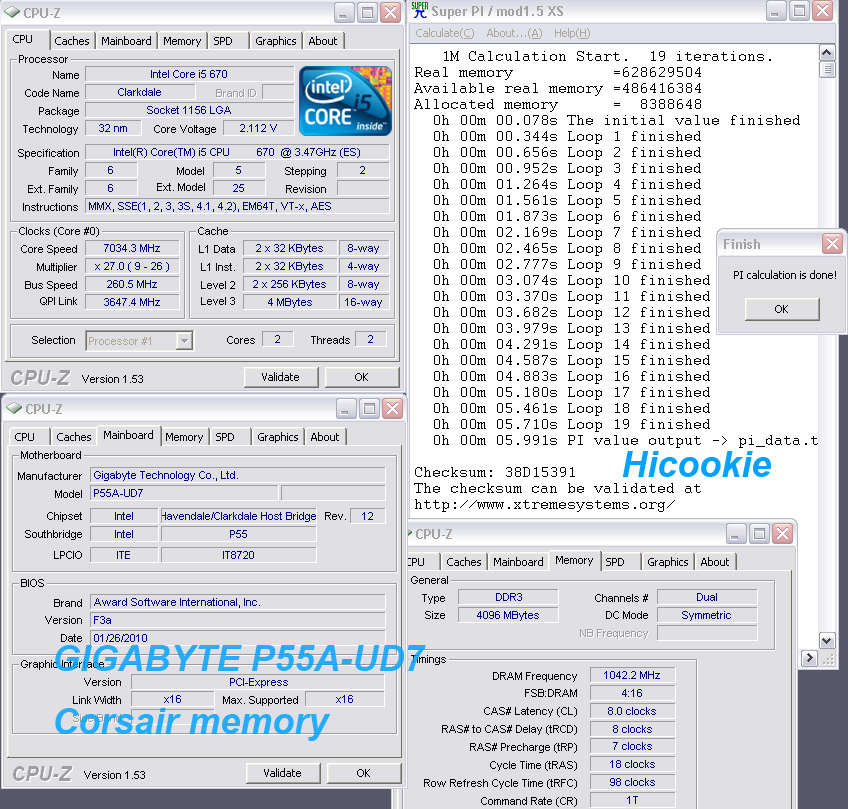The height and width of the screenshot is (809, 848).
Task: Click the Super PI vertical scrollbar thumb
Action: coord(827,69)
